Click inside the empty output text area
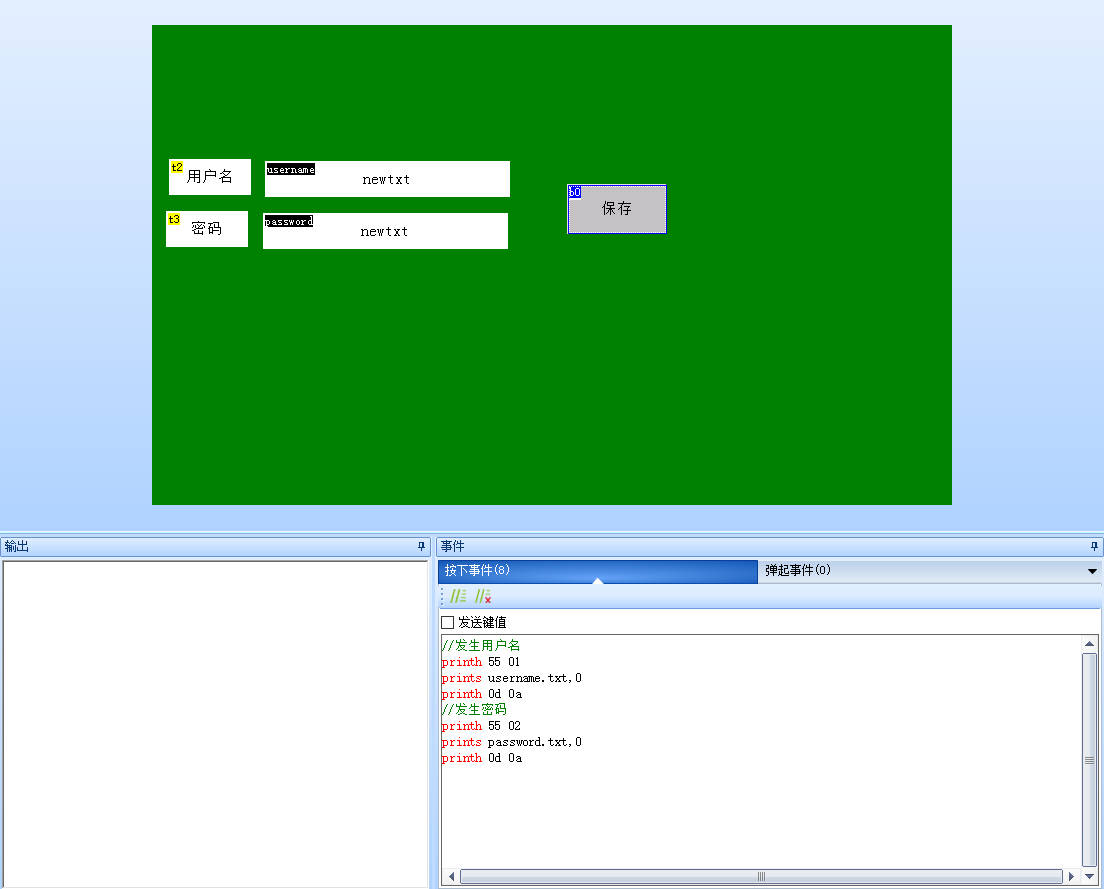Image resolution: width=1104 pixels, height=889 pixels. pos(215,720)
